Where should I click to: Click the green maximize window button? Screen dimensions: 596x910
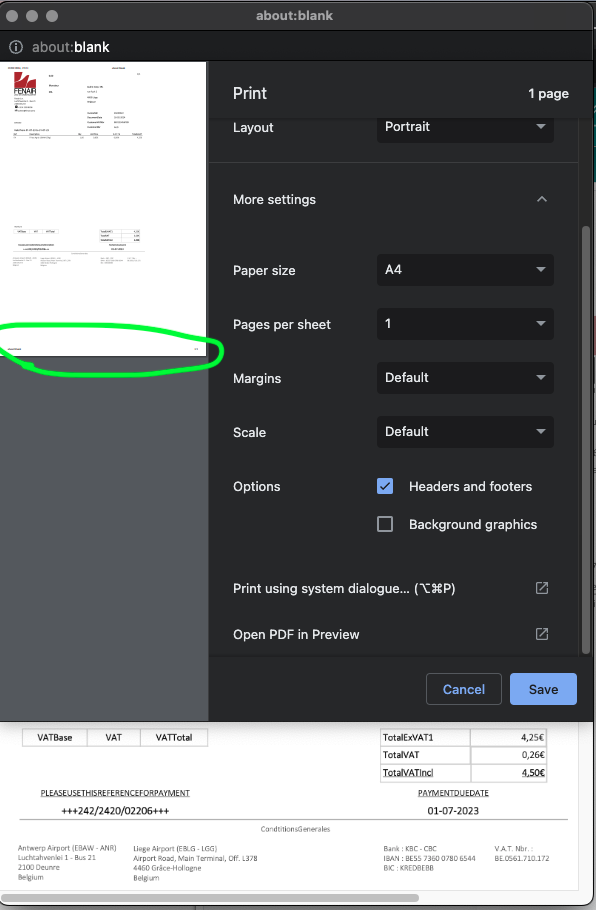point(52,16)
